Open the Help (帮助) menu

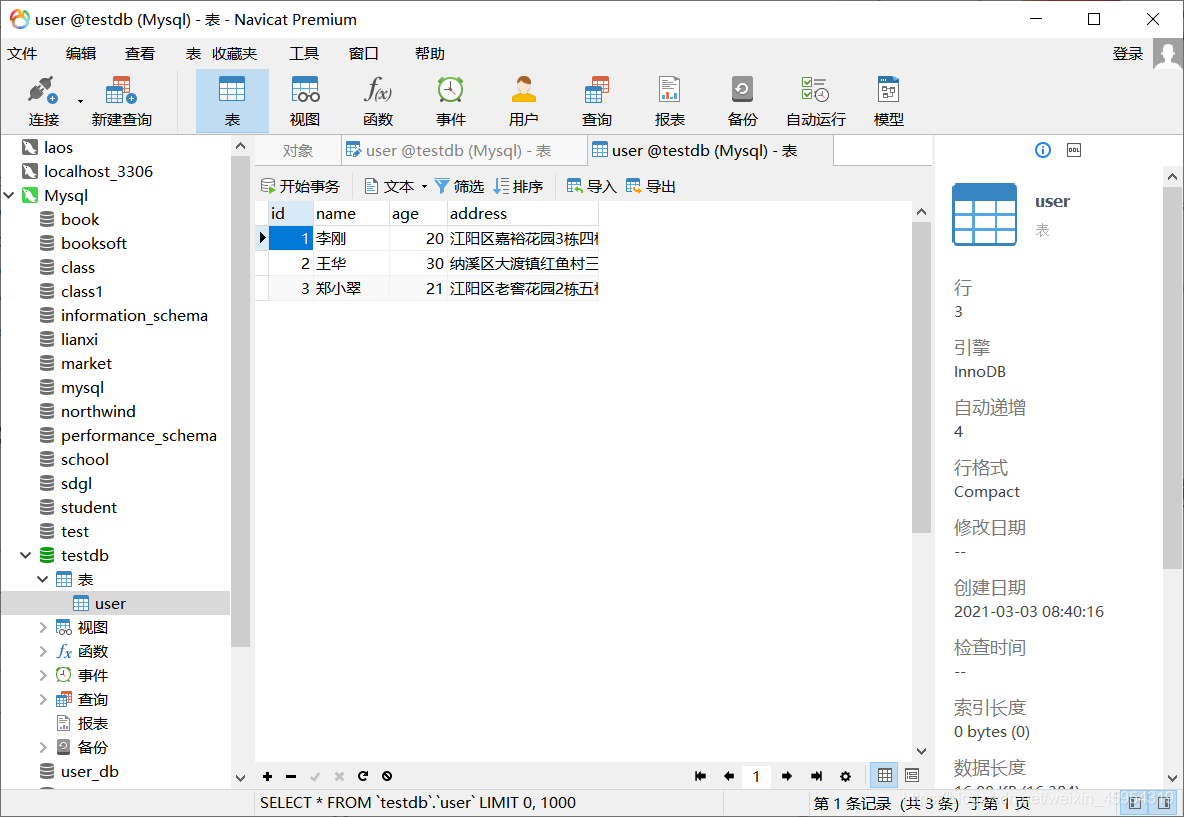[430, 54]
